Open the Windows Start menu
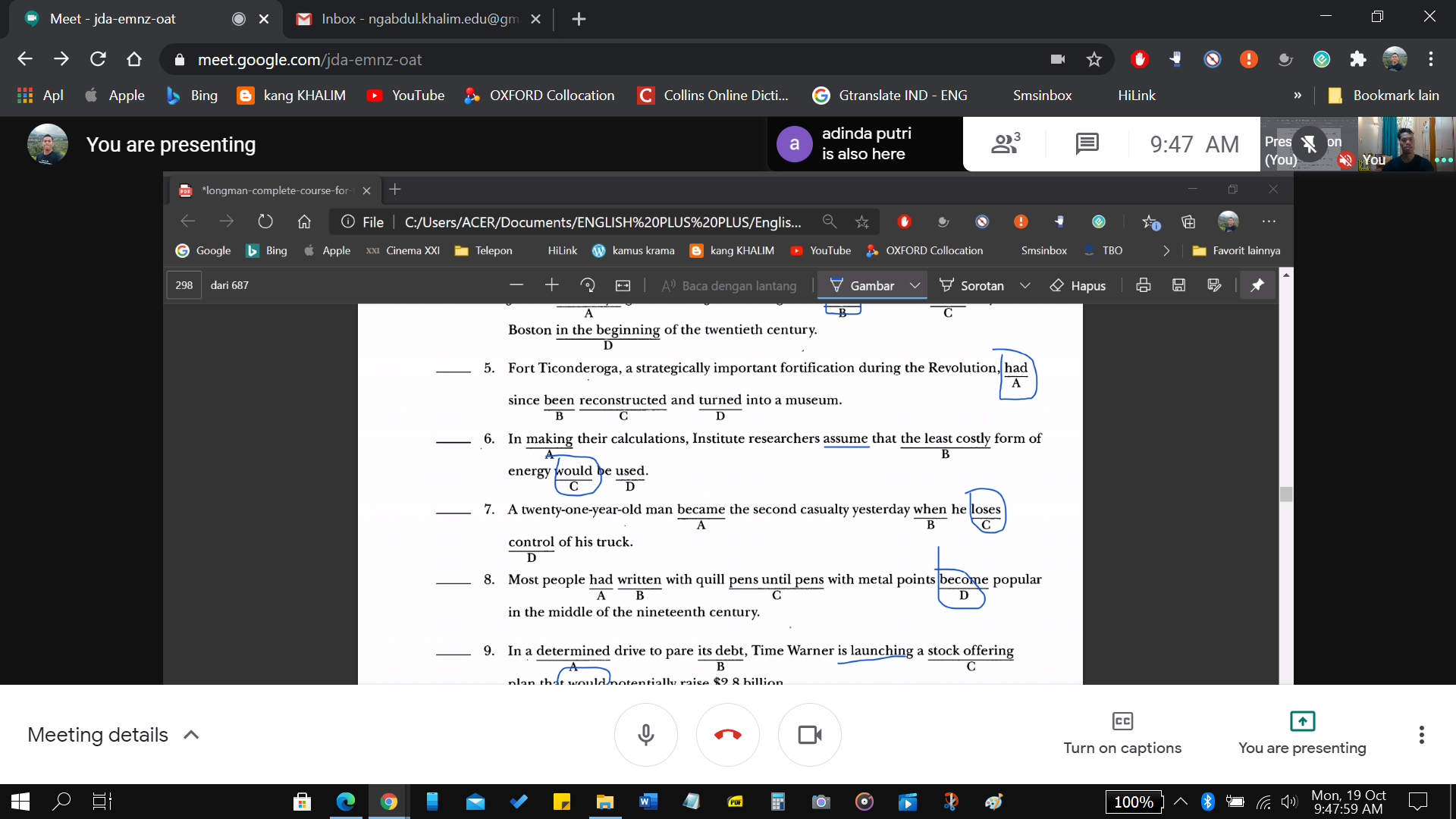 (20, 802)
